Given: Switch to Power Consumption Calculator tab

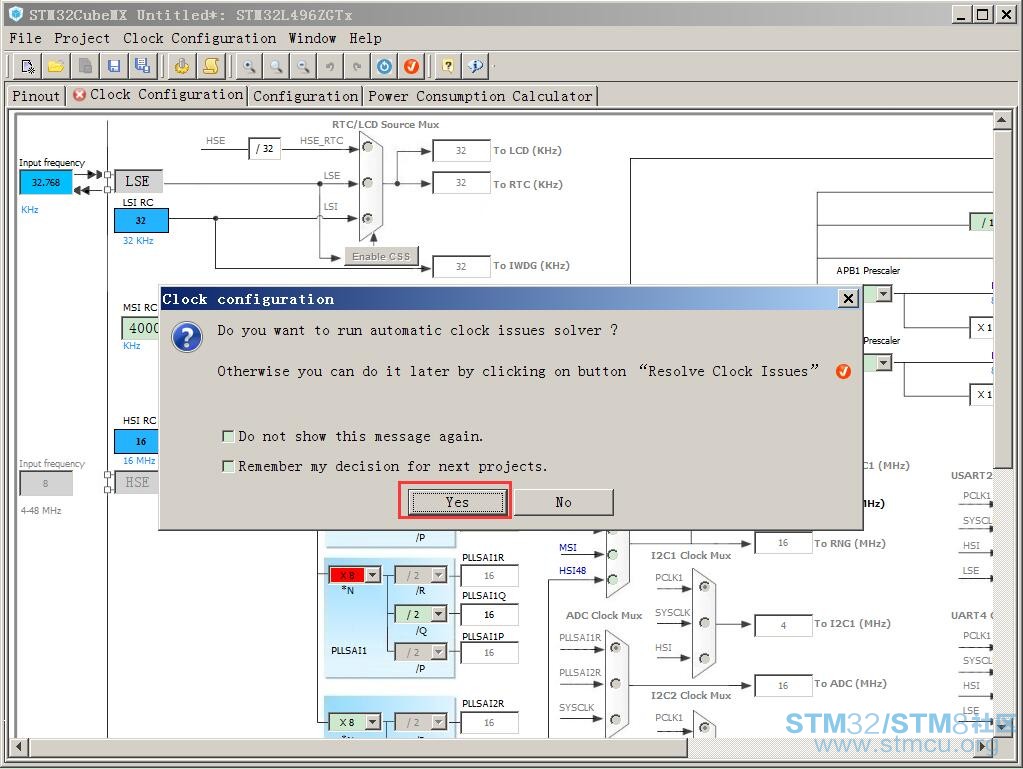Looking at the screenshot, I should click(480, 96).
